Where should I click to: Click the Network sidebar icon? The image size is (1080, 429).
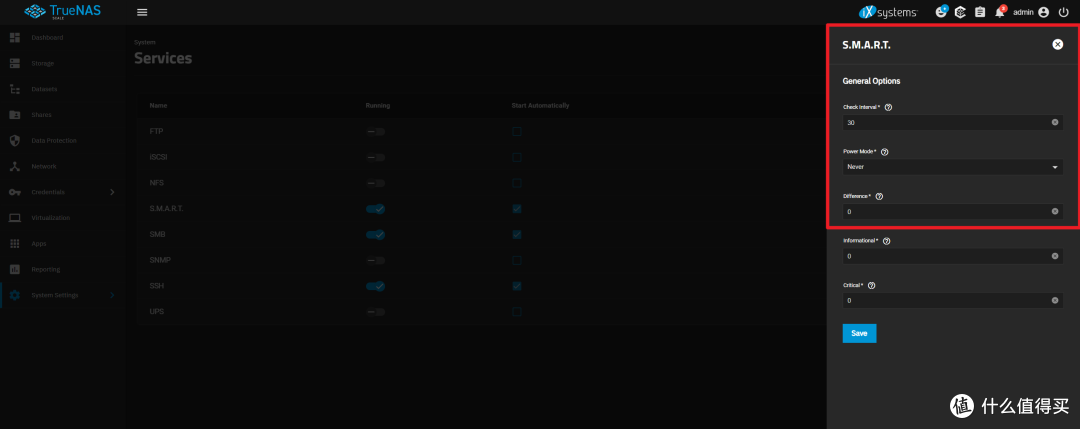[x=14, y=166]
